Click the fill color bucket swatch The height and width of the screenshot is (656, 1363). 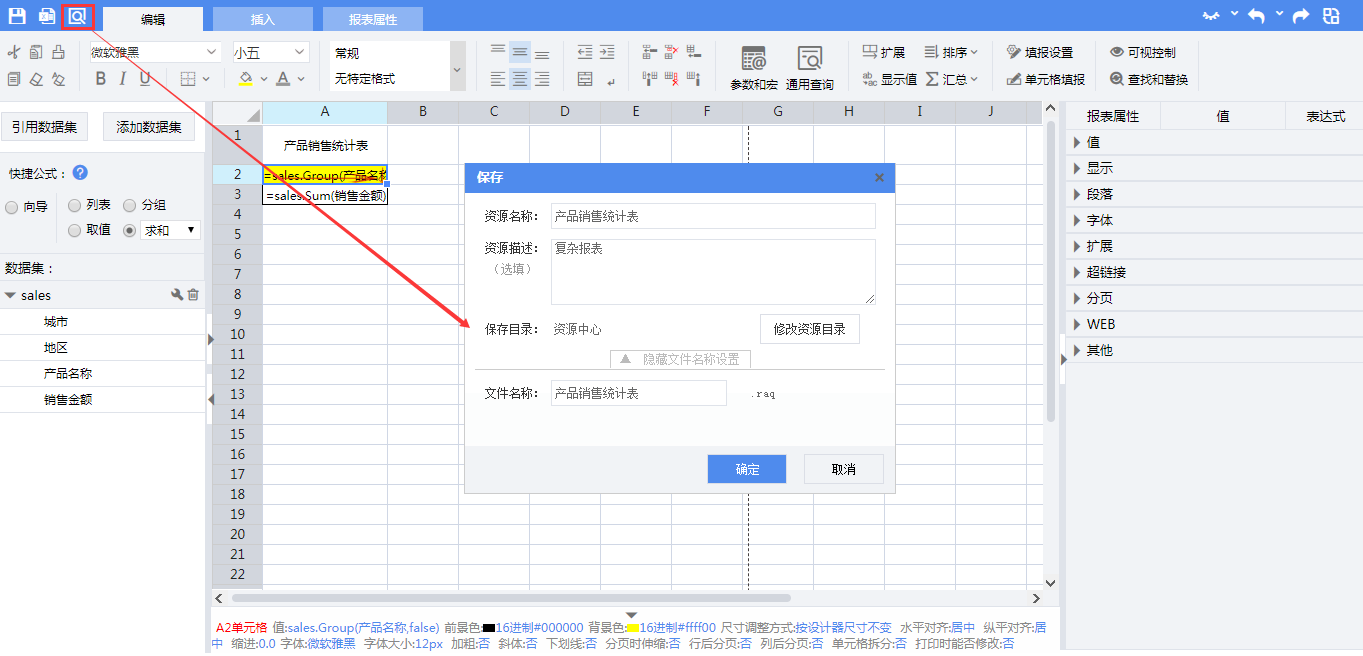246,79
